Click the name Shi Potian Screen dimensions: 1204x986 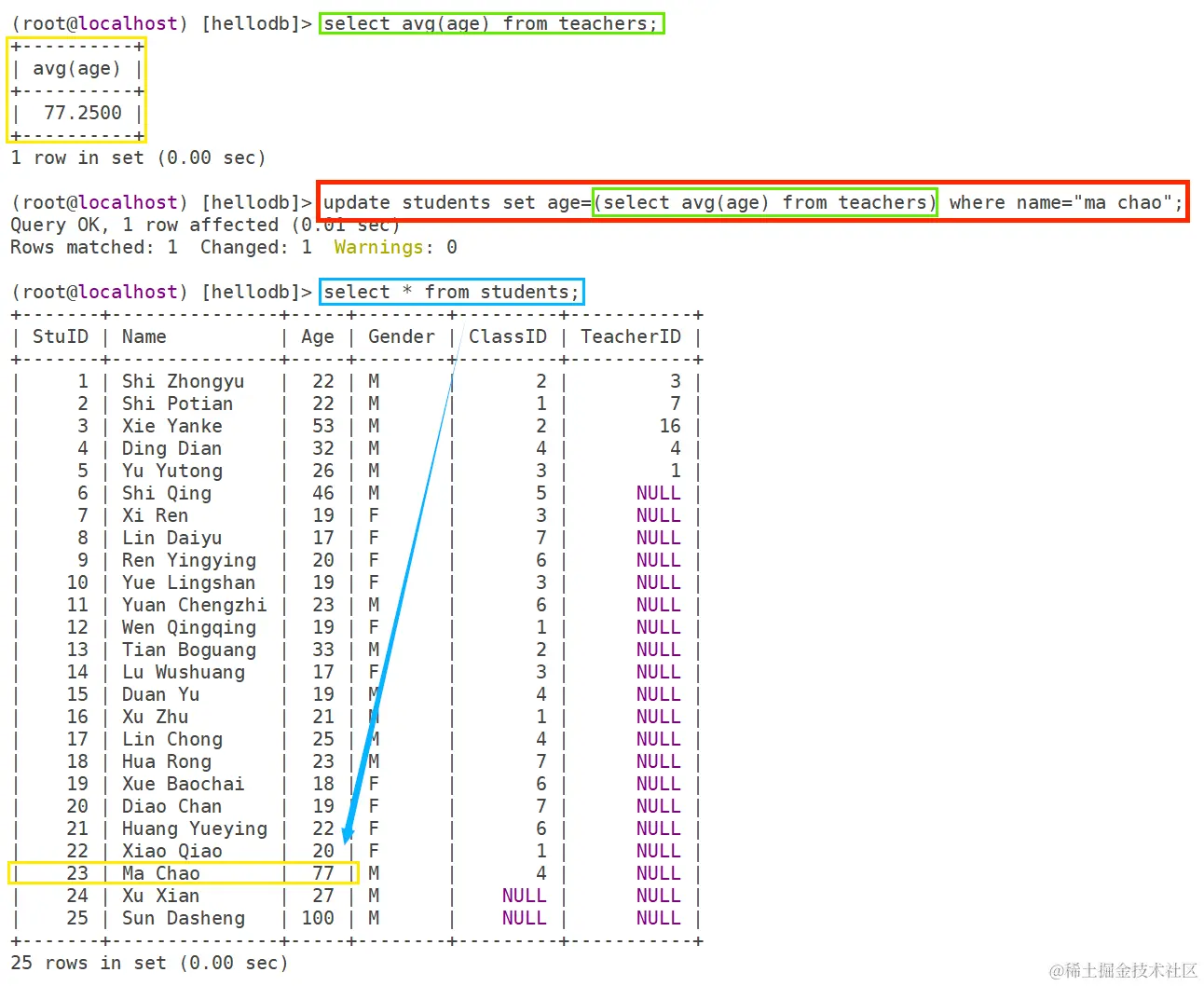[x=177, y=404]
